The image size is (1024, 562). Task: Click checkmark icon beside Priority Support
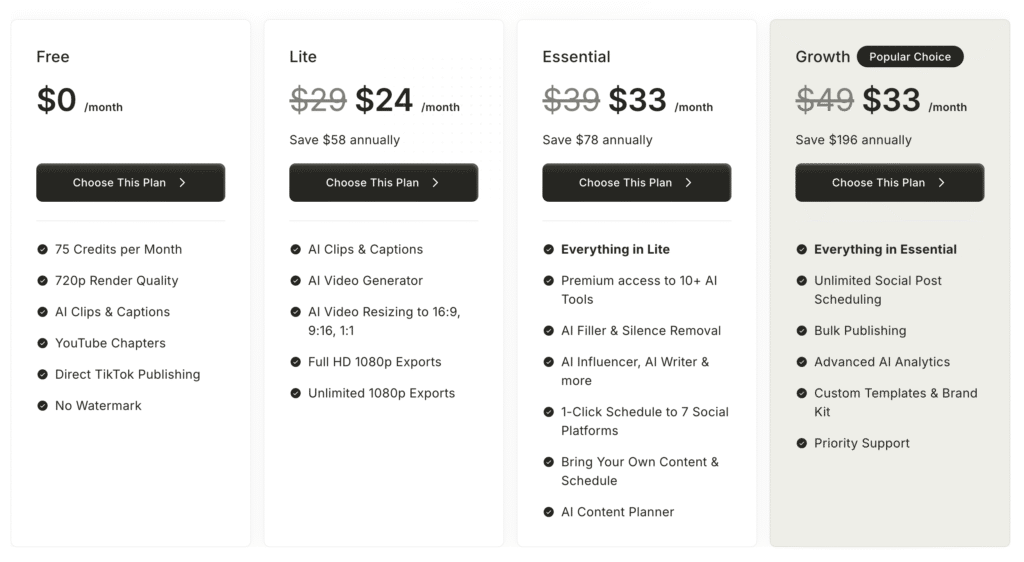pos(801,443)
